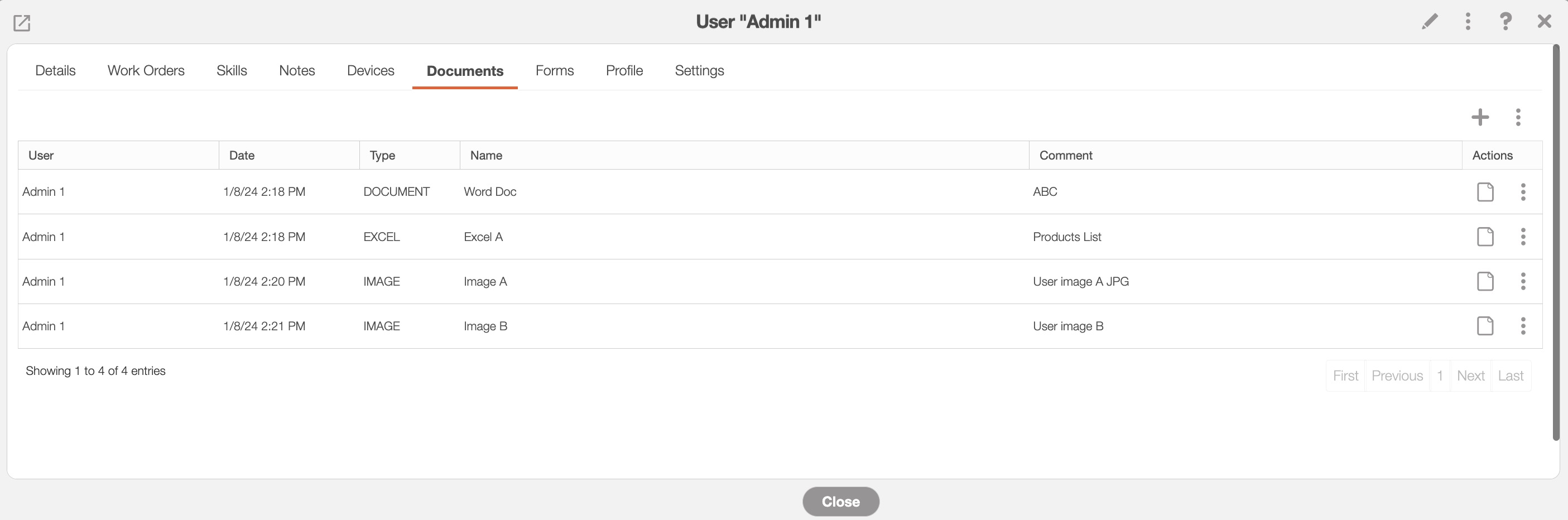
Task: Expand the documents table options menu
Action: coord(1518,117)
